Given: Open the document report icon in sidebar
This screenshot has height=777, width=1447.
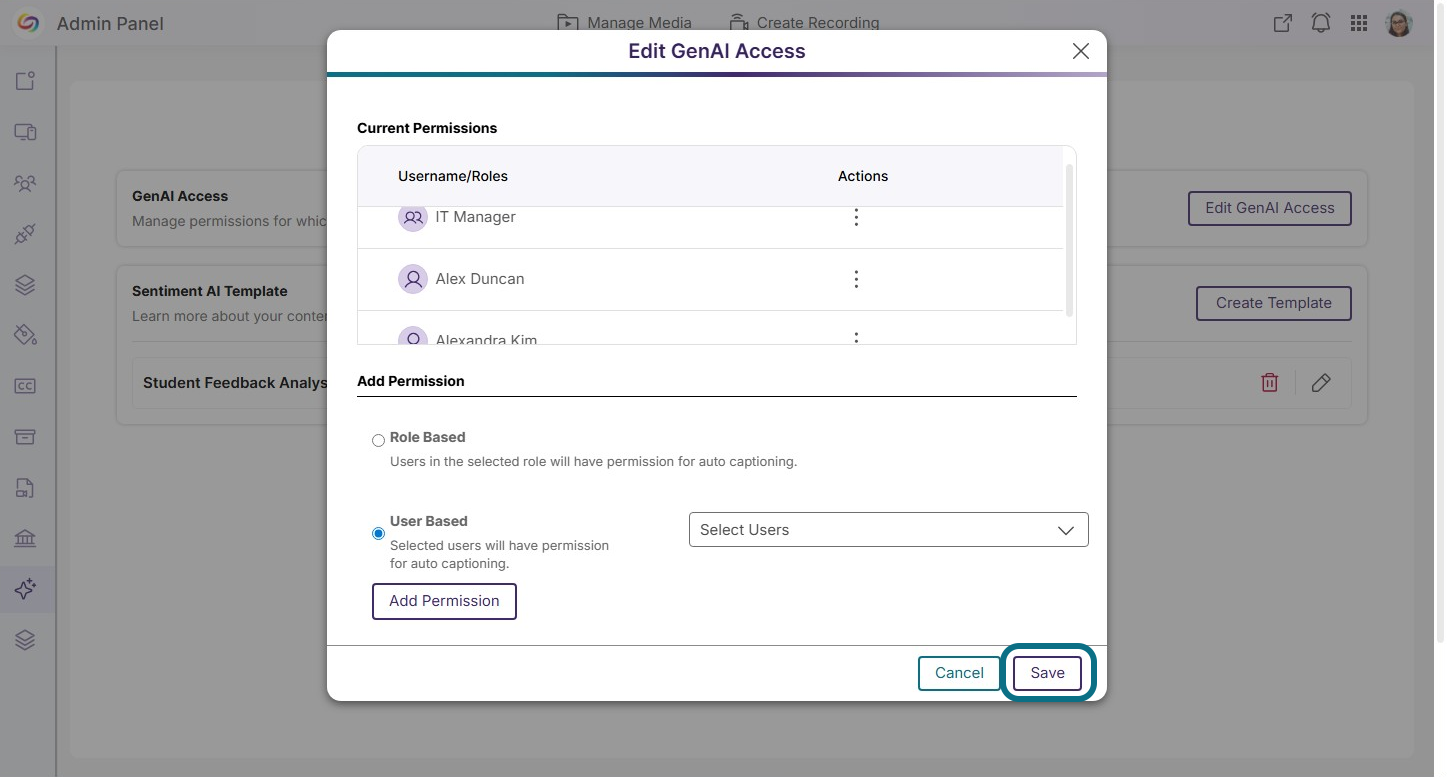Looking at the screenshot, I should tap(25, 488).
